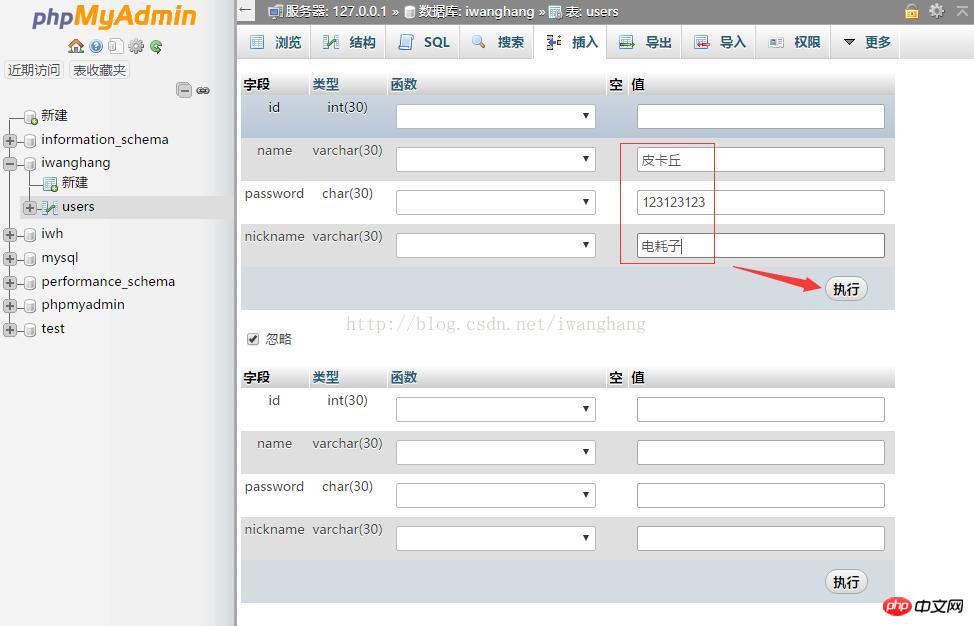This screenshot has height=626, width=974.
Task: Reload navigation panel with green refresh icon
Action: point(156,47)
